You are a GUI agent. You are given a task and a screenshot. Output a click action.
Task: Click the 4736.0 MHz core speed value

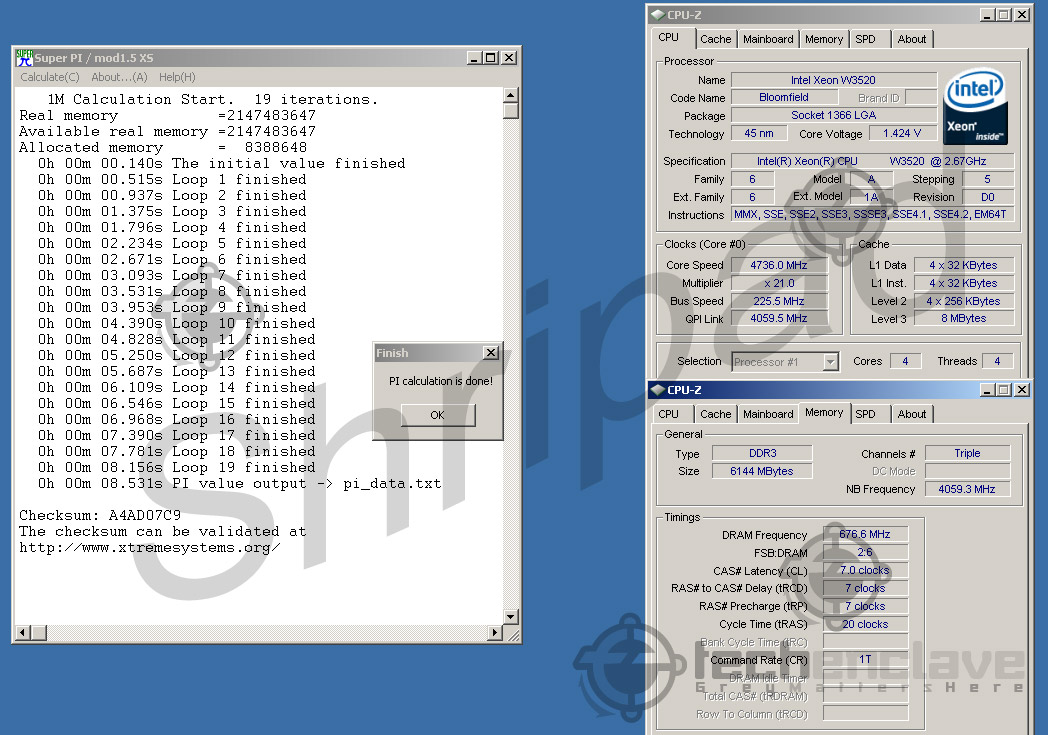[x=779, y=265]
